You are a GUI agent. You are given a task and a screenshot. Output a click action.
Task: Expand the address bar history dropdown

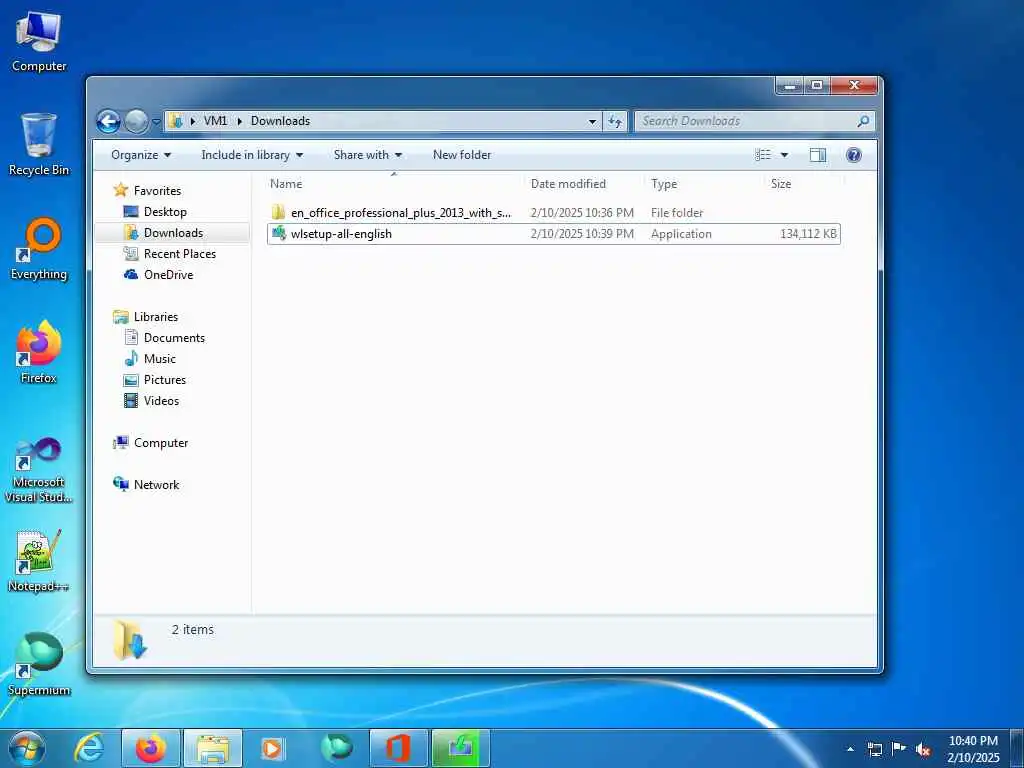(592, 121)
